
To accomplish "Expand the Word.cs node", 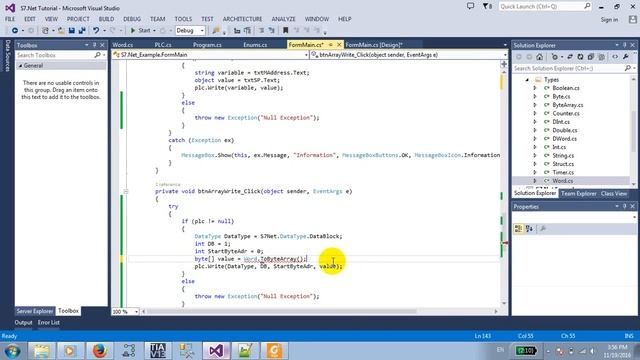I will (x=535, y=181).
